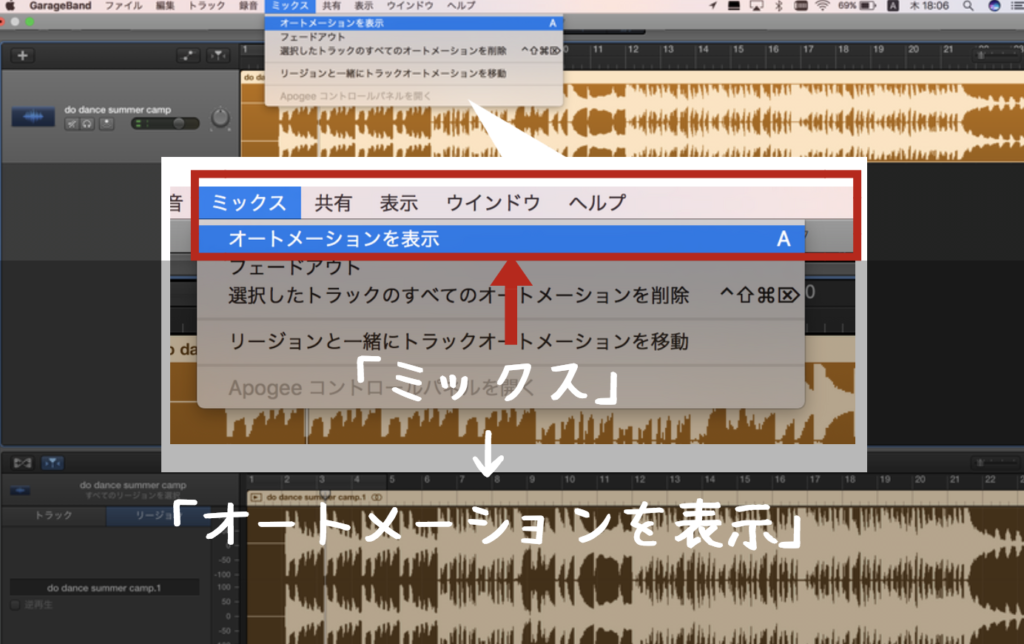
Task: Click the keyboard viewer icon in menu bar
Action: point(801,6)
